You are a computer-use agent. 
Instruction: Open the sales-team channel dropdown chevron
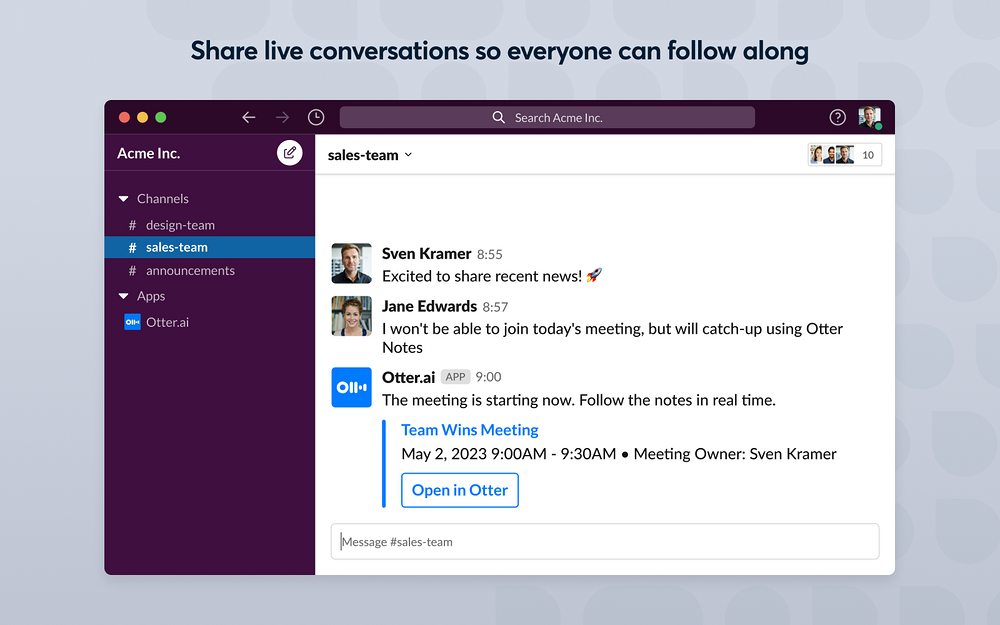point(408,155)
